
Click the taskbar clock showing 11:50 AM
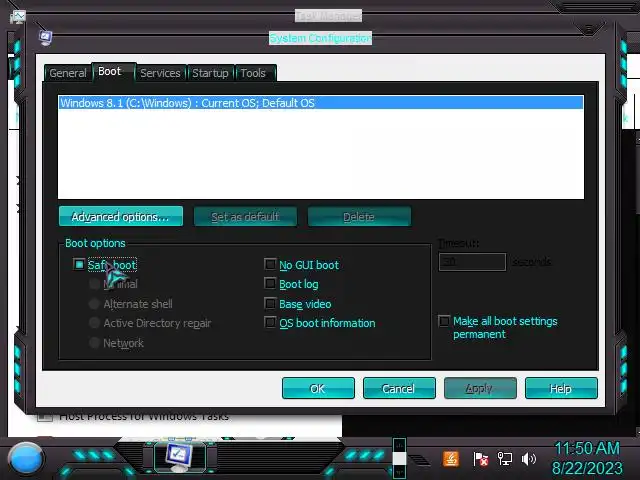point(587,458)
